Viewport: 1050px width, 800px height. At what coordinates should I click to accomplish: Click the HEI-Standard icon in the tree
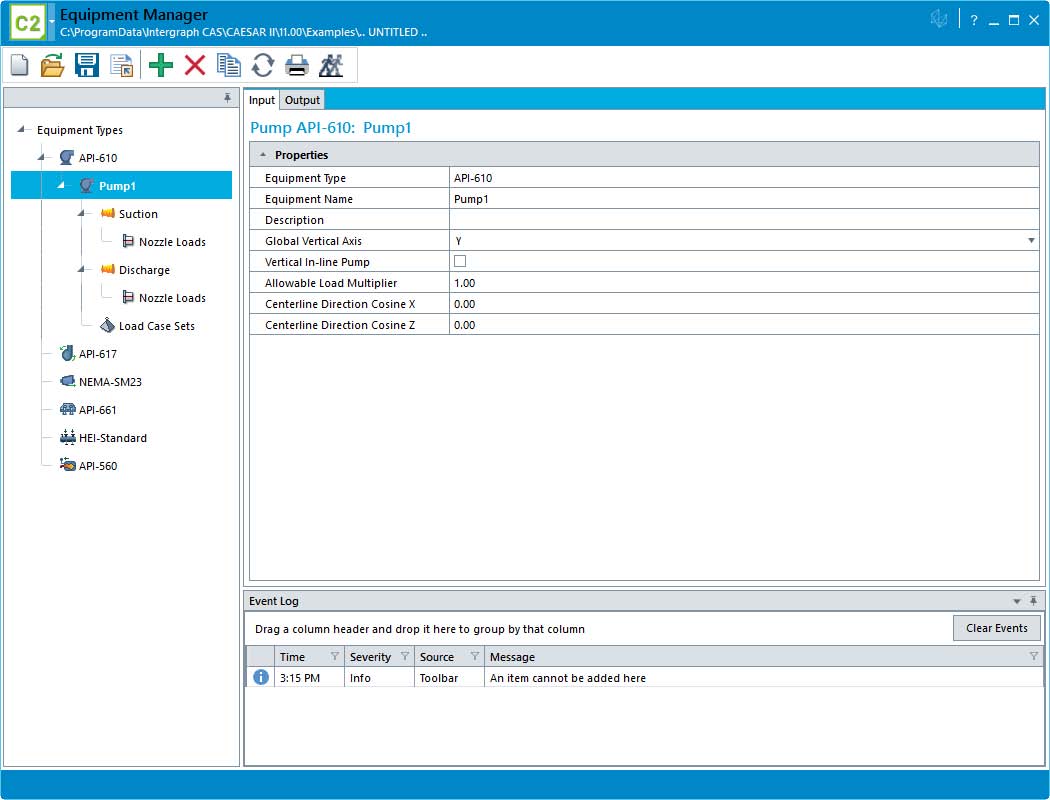click(x=67, y=437)
